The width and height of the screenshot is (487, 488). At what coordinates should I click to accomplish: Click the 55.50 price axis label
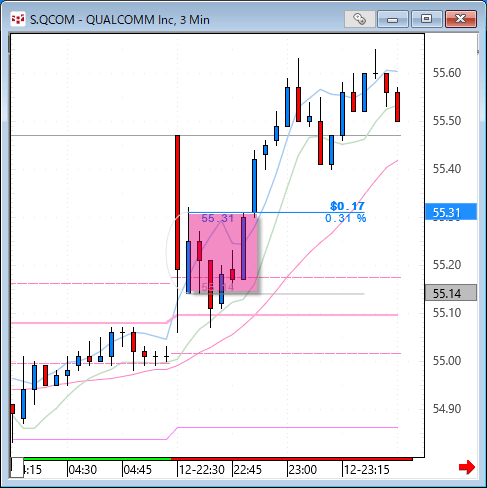pos(447,121)
